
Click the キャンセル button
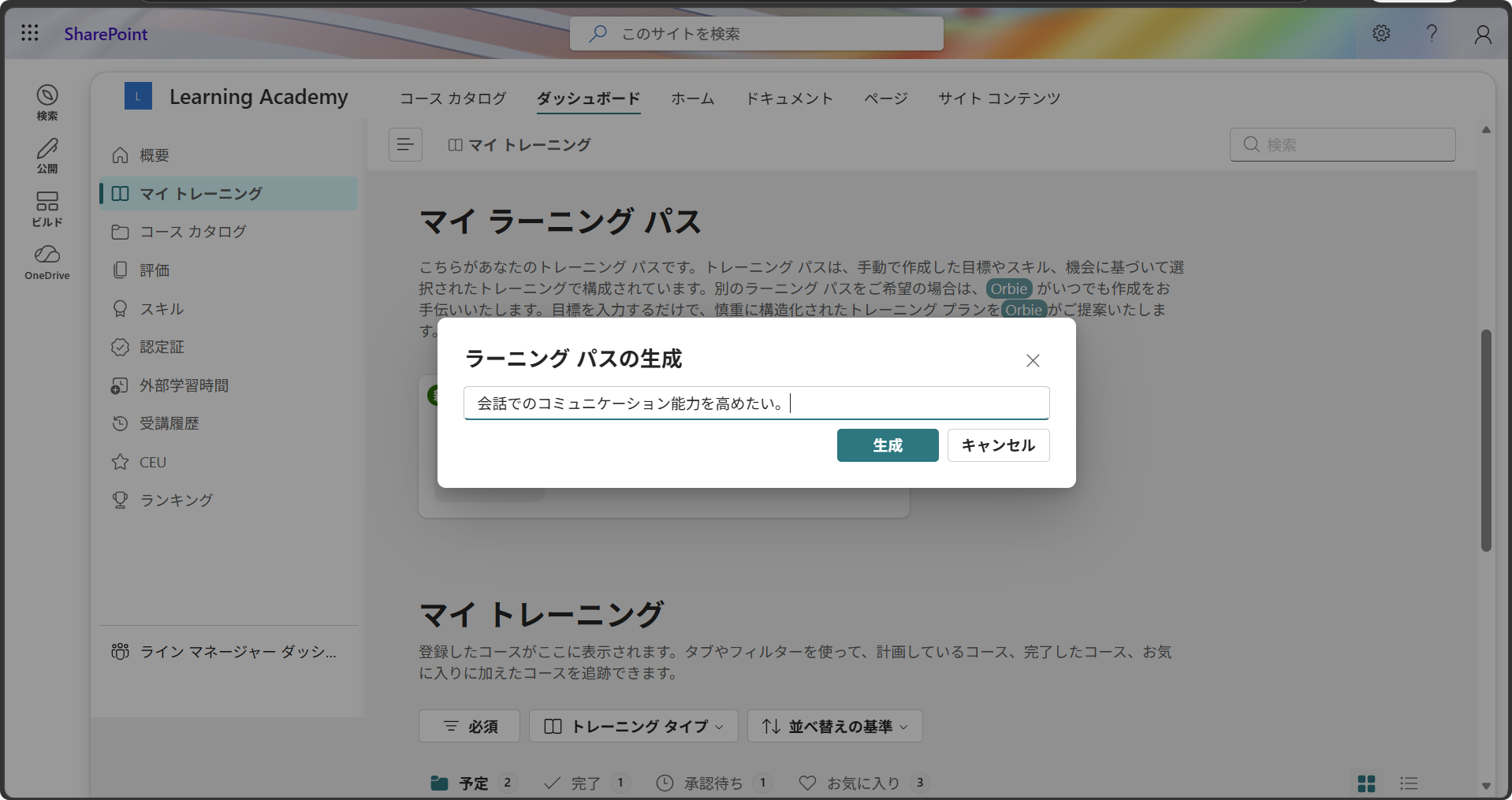point(998,445)
